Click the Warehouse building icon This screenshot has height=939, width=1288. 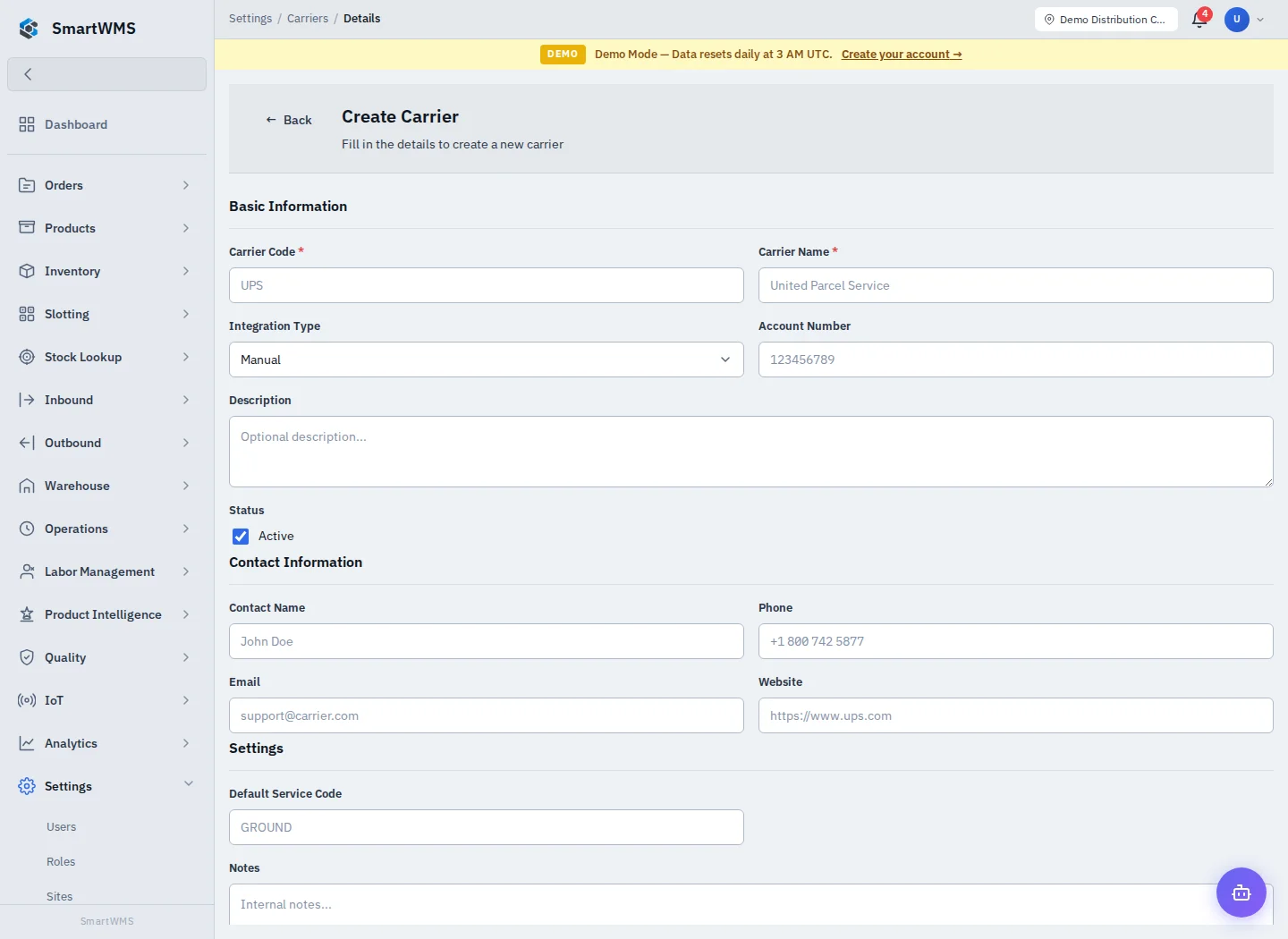(x=27, y=486)
